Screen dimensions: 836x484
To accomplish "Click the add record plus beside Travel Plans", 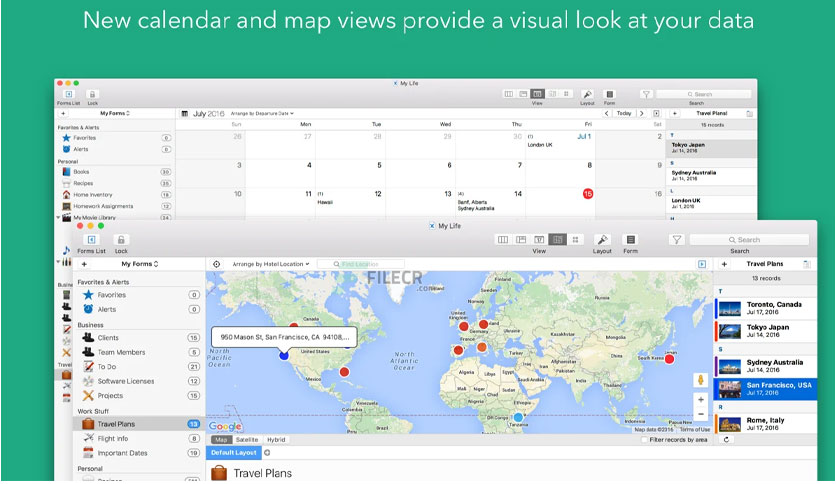I will pyautogui.click(x=724, y=264).
